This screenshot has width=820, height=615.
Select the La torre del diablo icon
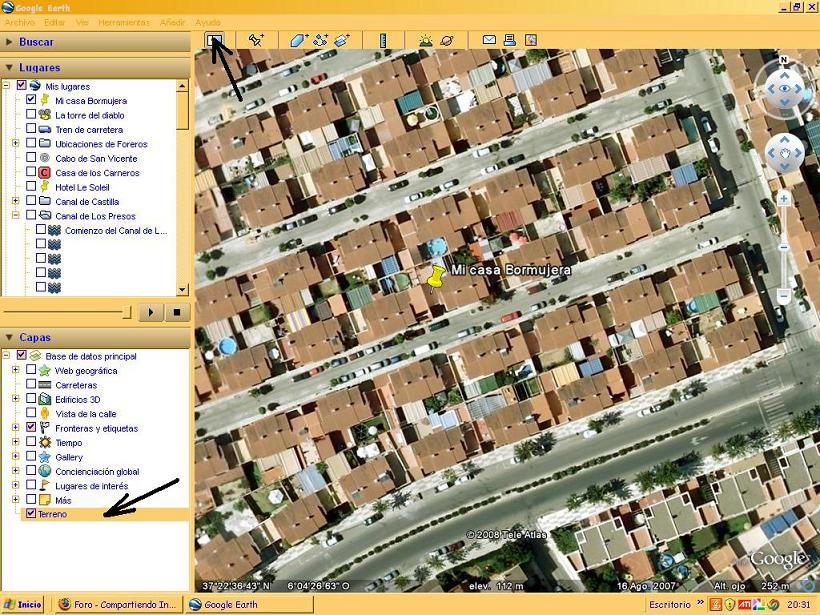[45, 115]
